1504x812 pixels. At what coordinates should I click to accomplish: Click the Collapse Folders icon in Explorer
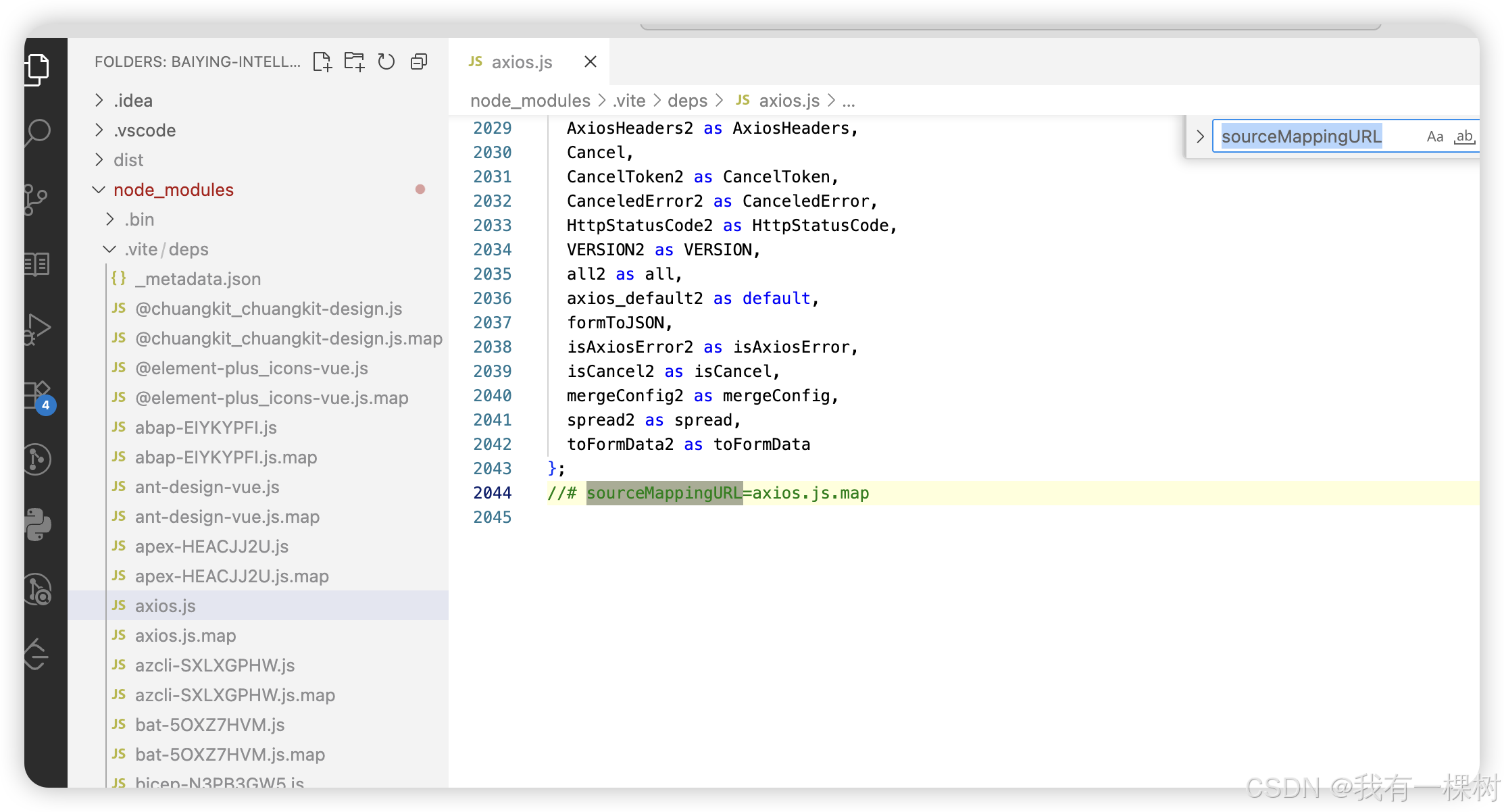[418, 61]
